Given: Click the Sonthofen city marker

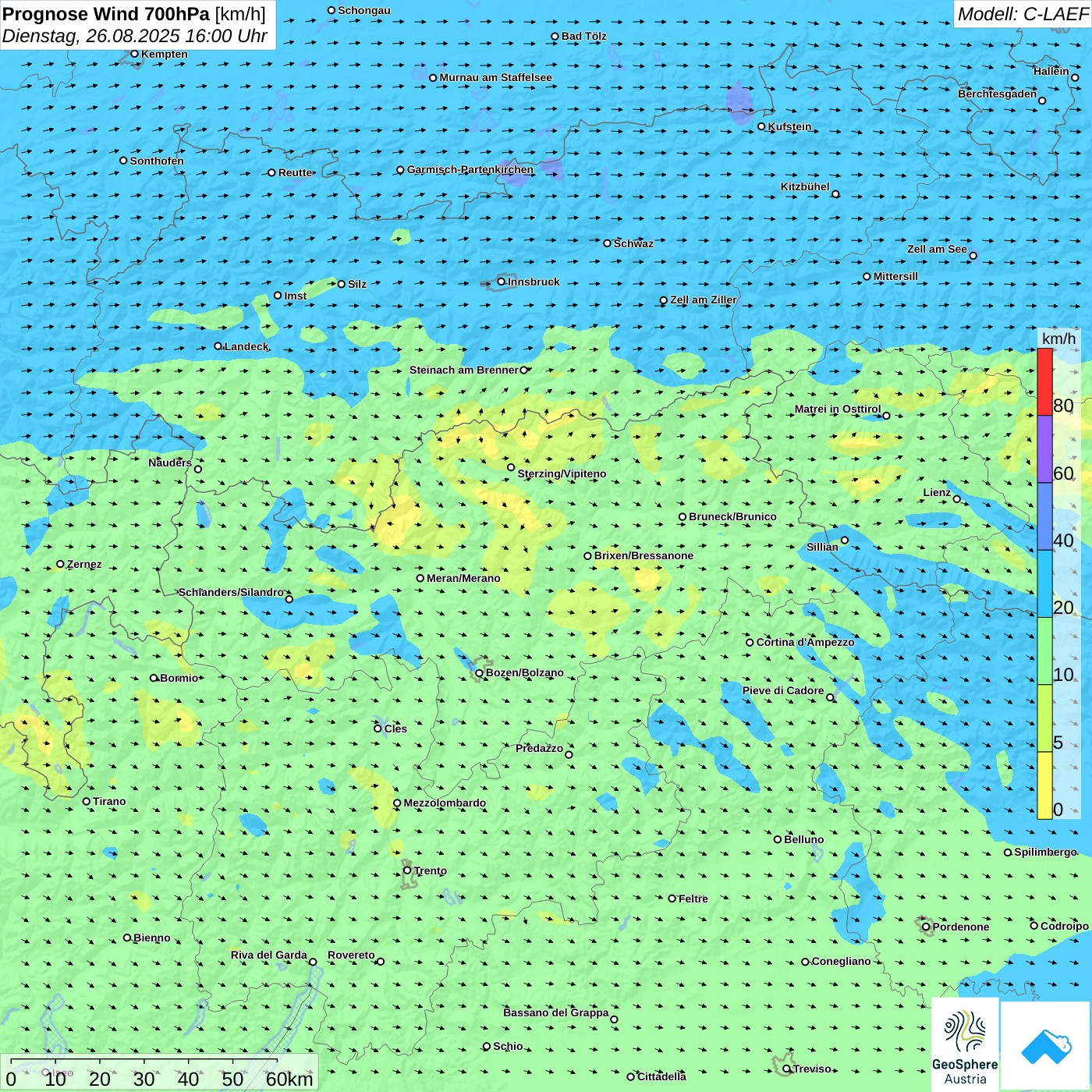Looking at the screenshot, I should [x=123, y=161].
